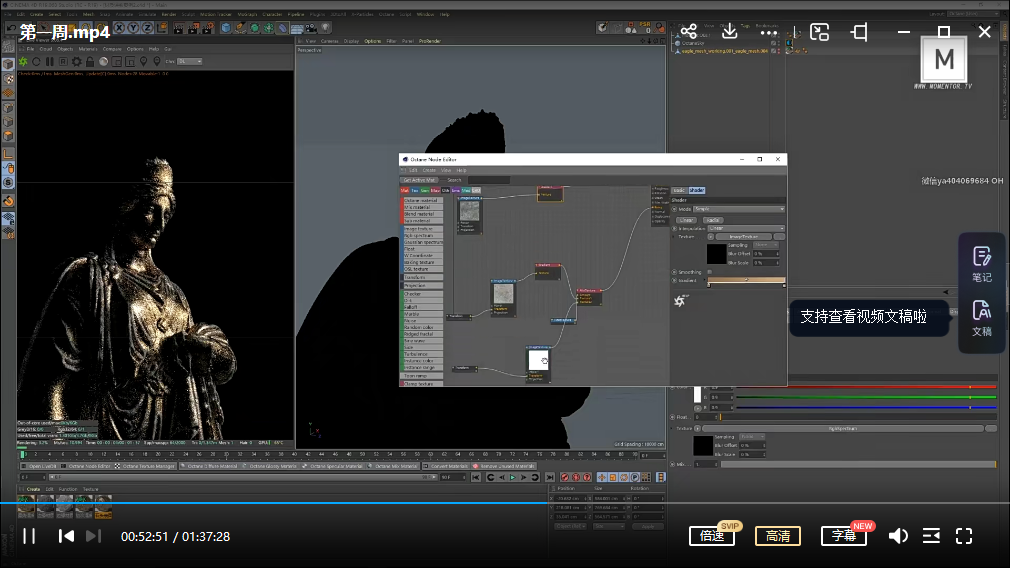The image size is (1010, 568).
Task: Click the Remove Unused Materials button
Action: coord(504,466)
